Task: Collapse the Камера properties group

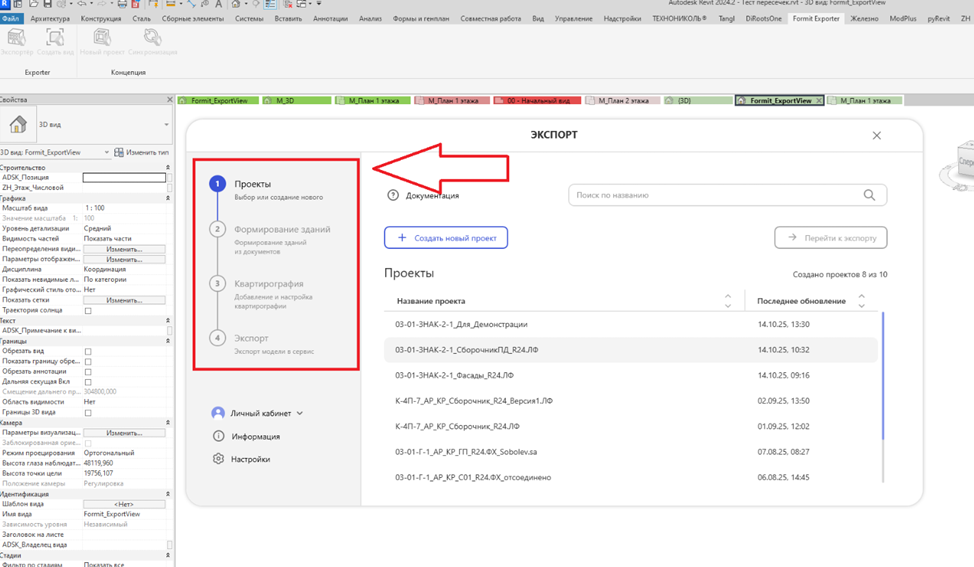Action: coord(168,422)
